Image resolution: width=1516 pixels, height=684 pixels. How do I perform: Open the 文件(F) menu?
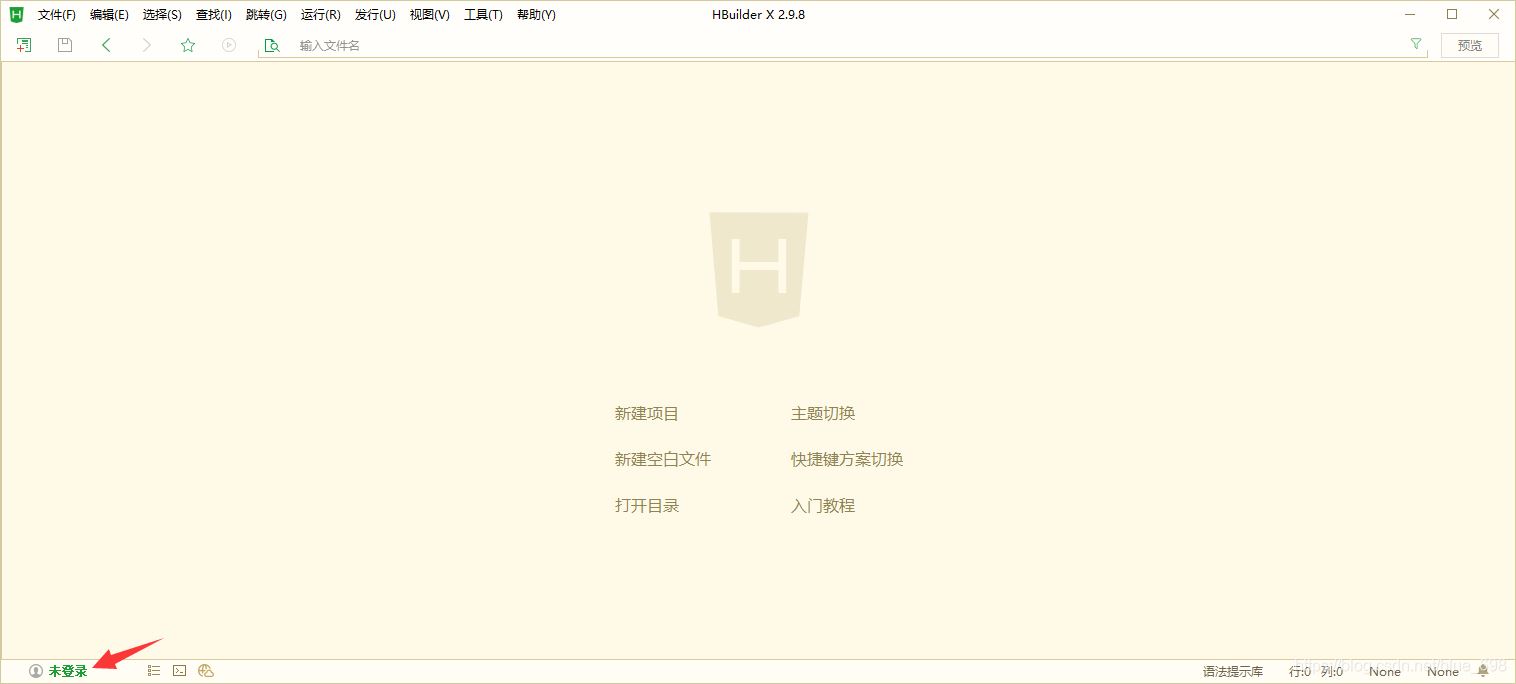55,14
